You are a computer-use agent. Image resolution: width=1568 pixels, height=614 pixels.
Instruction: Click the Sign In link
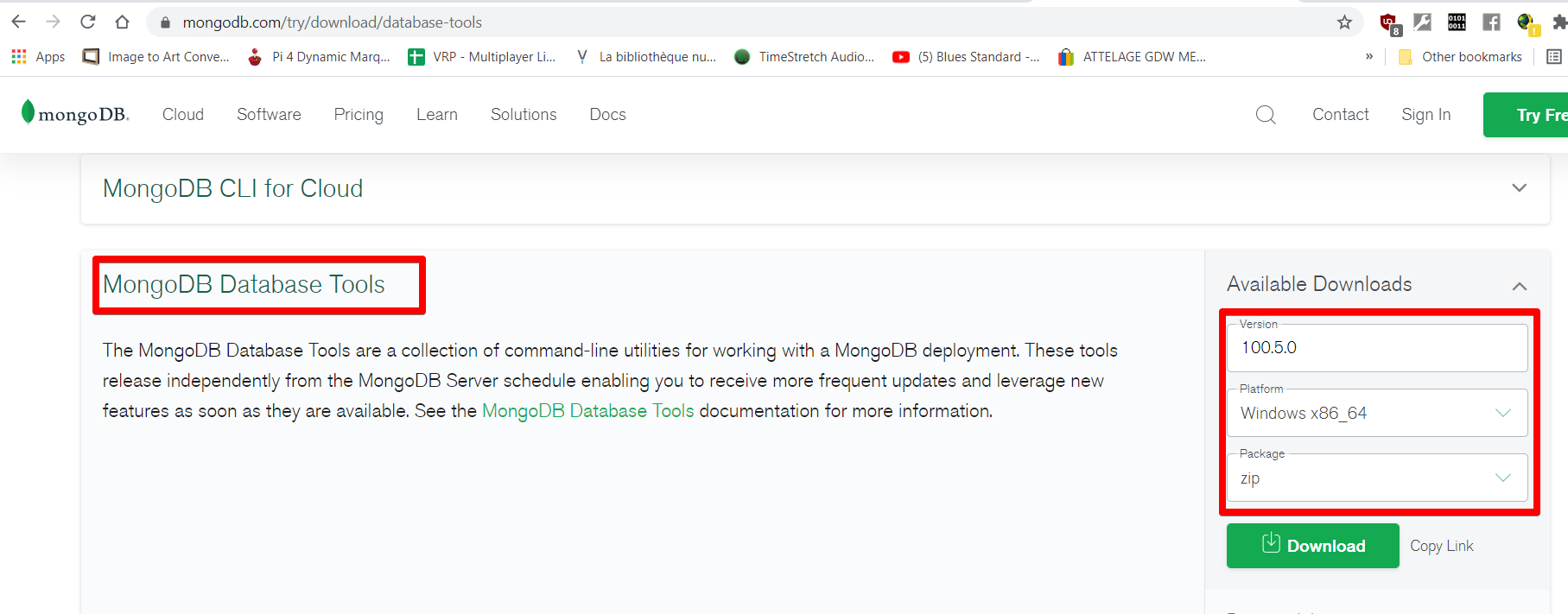coord(1426,115)
